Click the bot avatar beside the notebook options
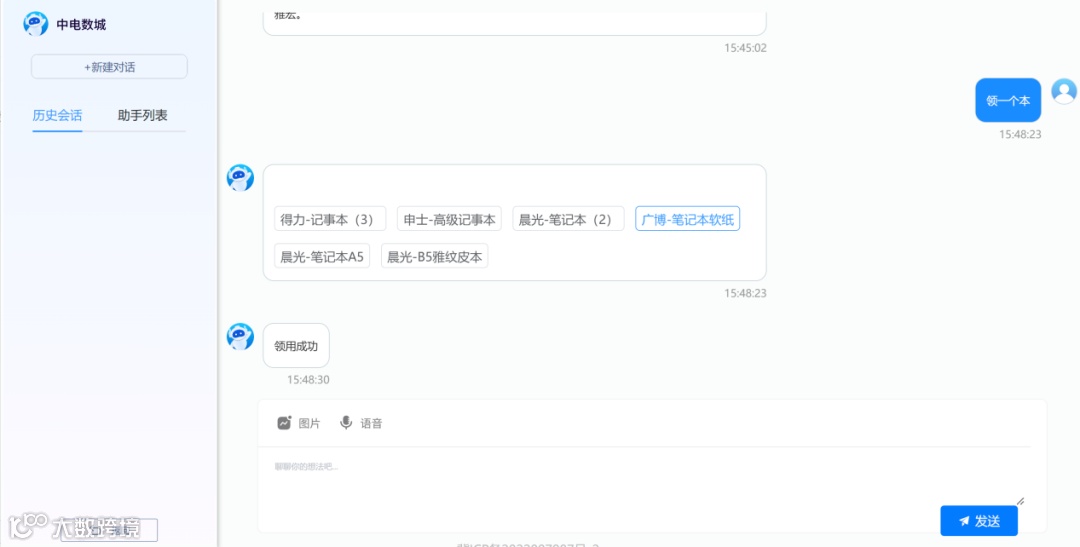1080x547 pixels. pyautogui.click(x=240, y=178)
